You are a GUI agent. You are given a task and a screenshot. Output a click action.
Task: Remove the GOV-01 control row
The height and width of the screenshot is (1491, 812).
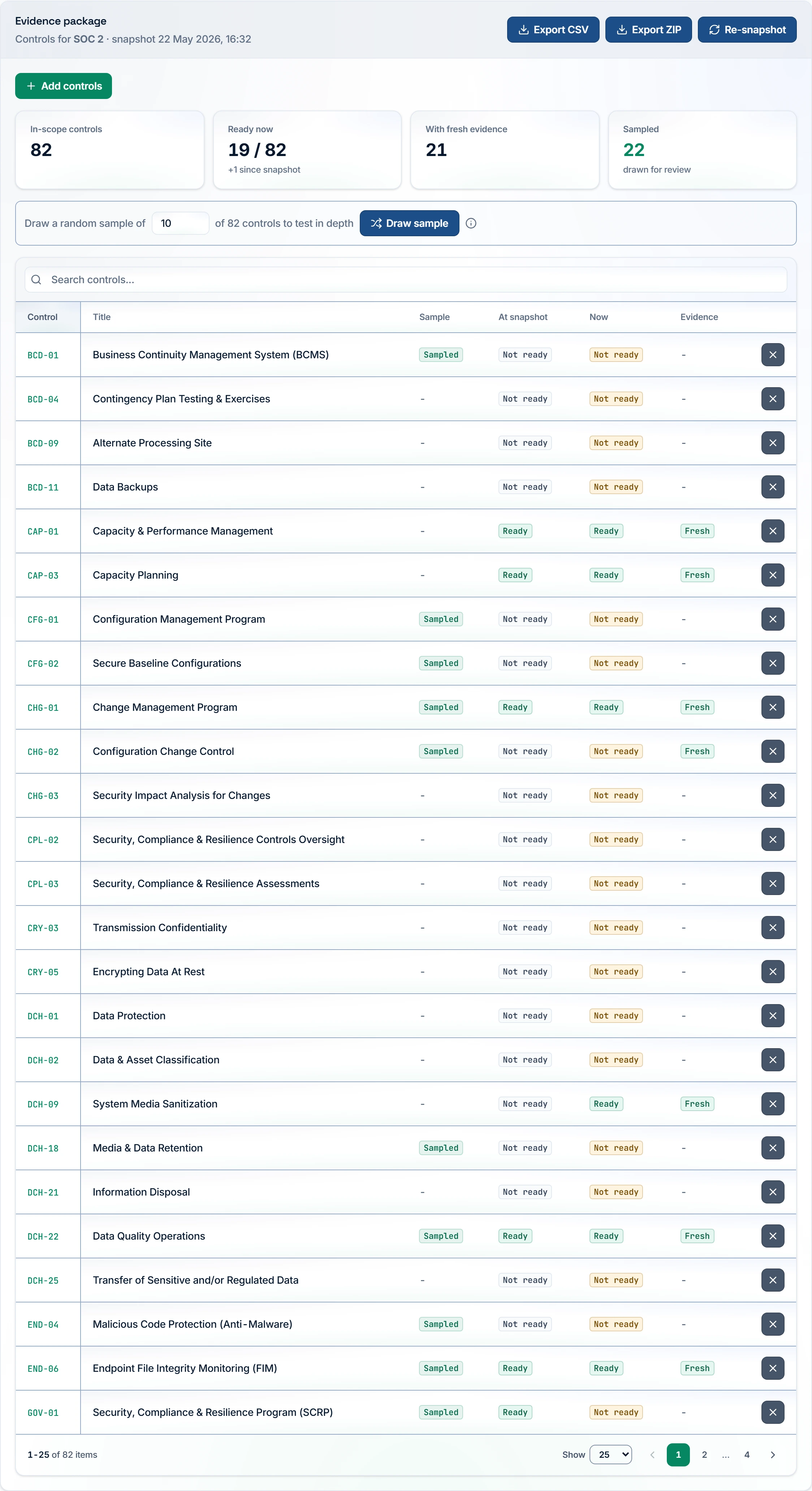pyautogui.click(x=773, y=1412)
